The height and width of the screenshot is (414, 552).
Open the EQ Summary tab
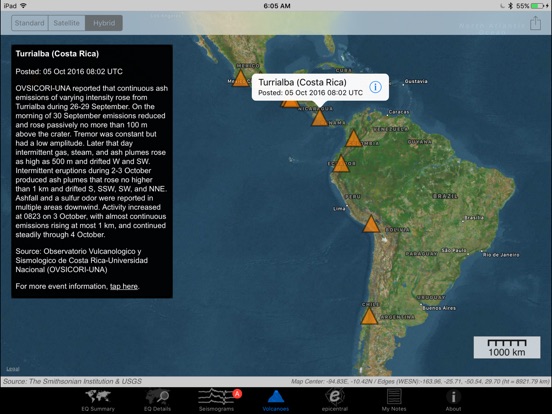click(x=98, y=401)
